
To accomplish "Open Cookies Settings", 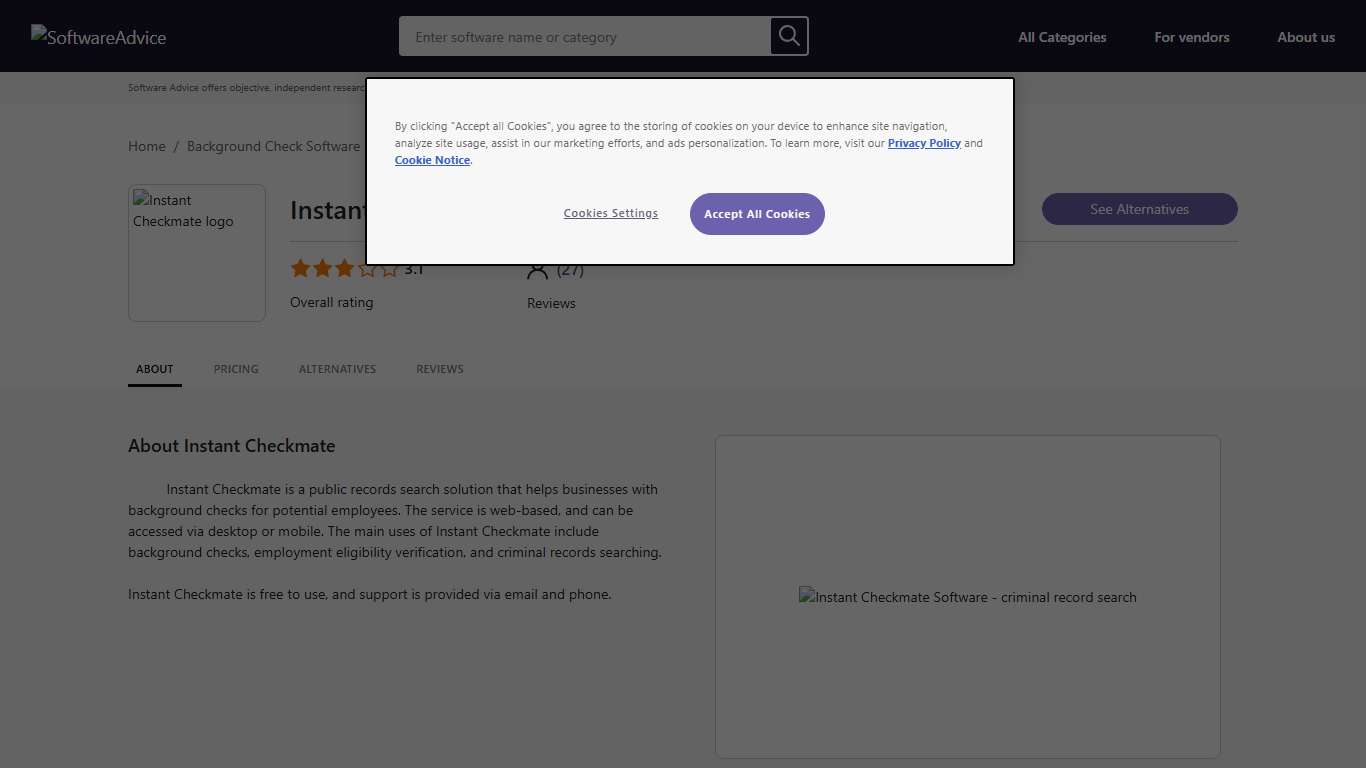I will tap(611, 213).
